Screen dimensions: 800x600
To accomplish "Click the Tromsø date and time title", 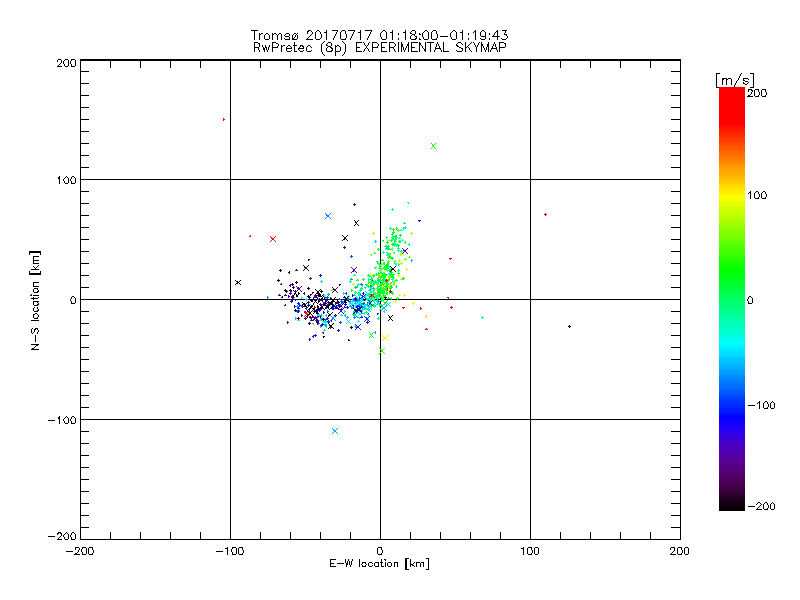I will point(379,35).
